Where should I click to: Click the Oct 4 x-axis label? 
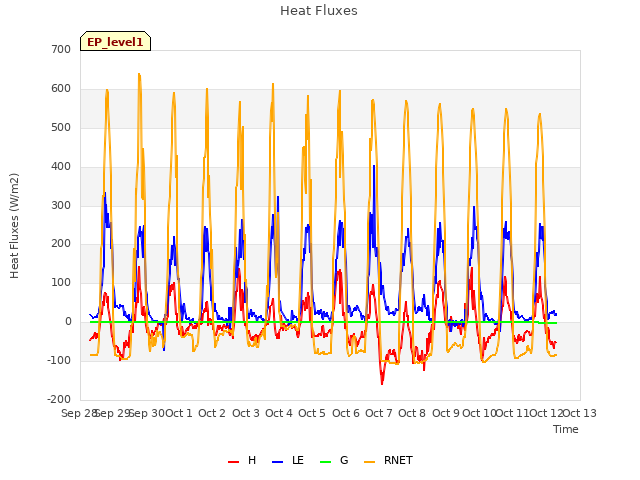click(279, 413)
